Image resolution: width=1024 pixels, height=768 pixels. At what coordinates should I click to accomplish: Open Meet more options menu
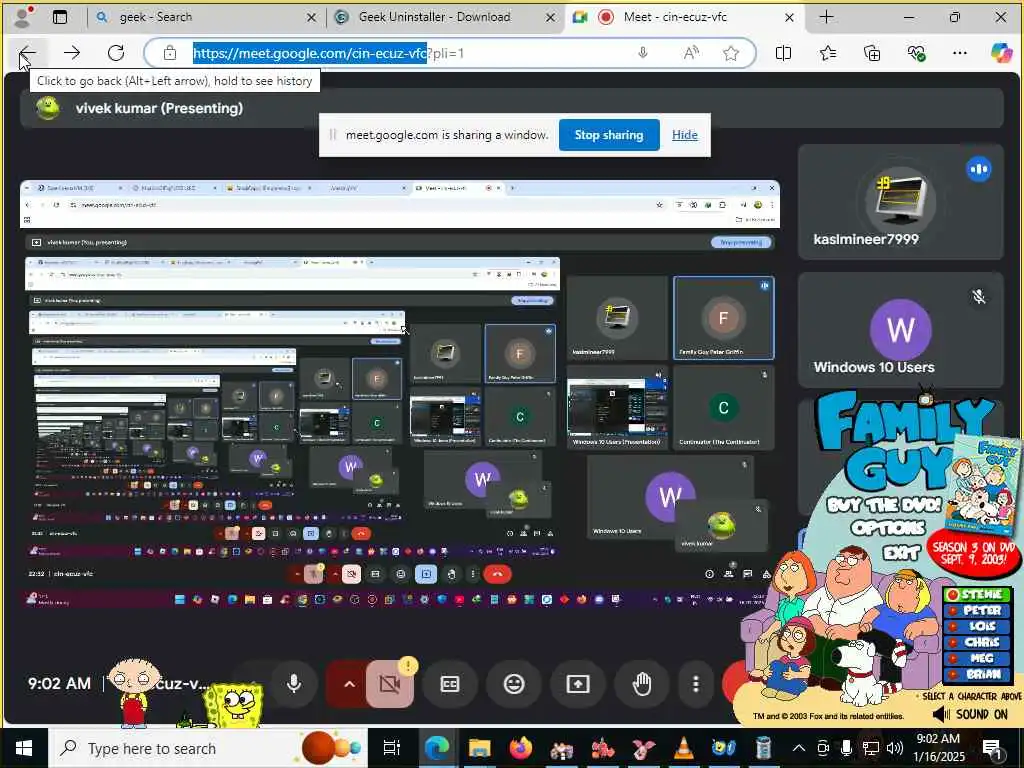[696, 684]
